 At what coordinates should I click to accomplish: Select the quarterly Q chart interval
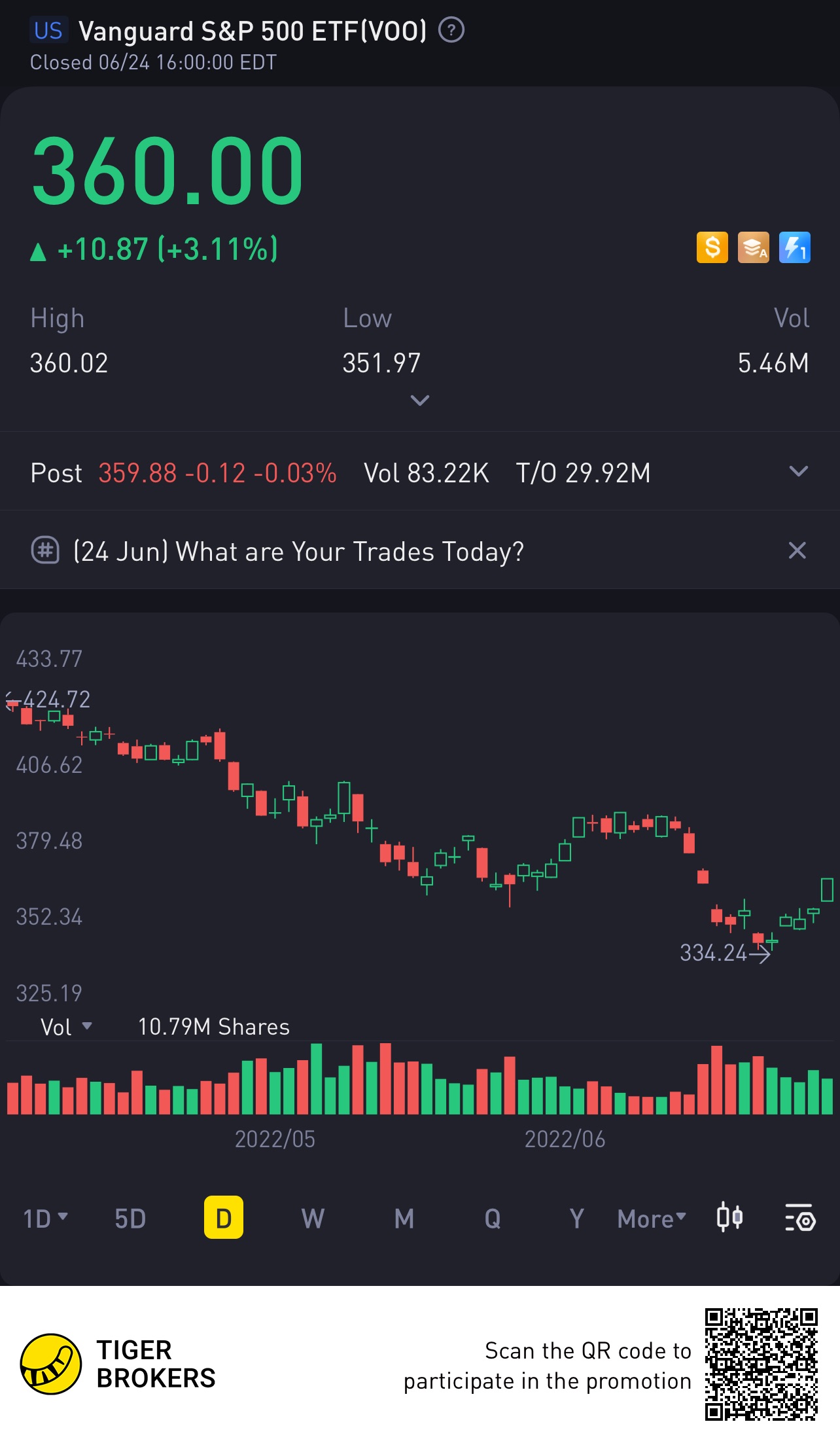[493, 1219]
